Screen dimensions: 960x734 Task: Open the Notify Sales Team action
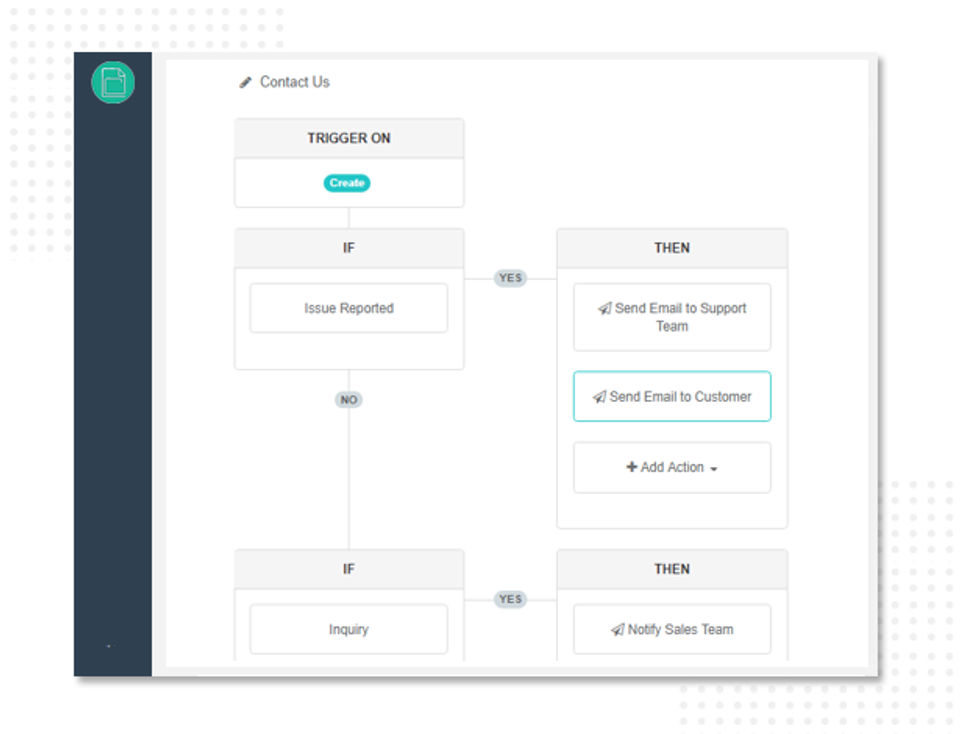672,629
